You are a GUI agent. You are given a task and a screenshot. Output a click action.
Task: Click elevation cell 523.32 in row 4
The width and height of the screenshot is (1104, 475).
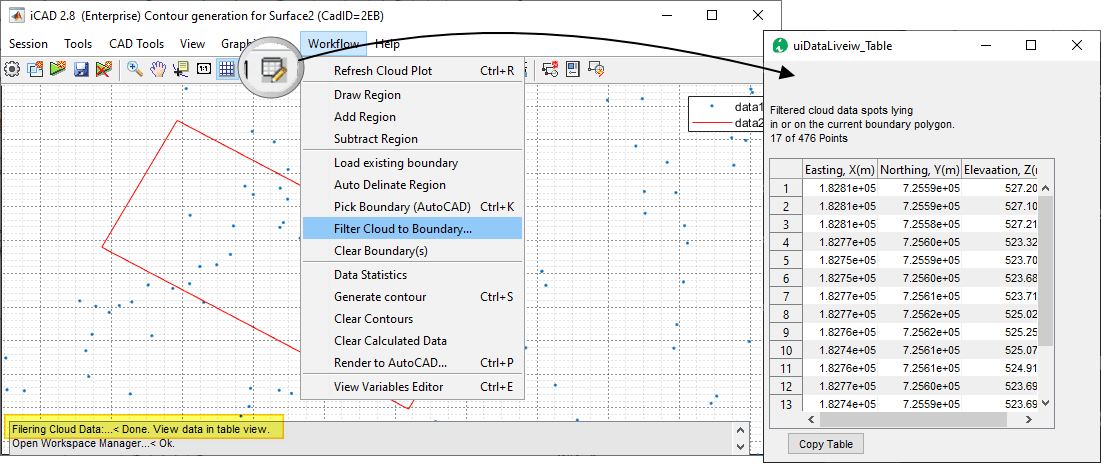[1000, 242]
